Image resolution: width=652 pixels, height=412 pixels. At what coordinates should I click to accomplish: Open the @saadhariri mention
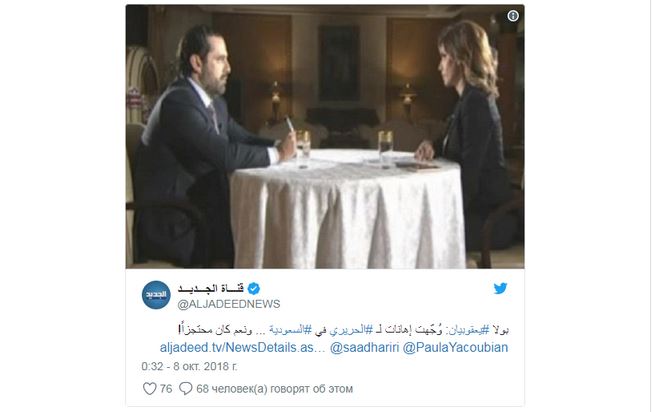point(364,348)
